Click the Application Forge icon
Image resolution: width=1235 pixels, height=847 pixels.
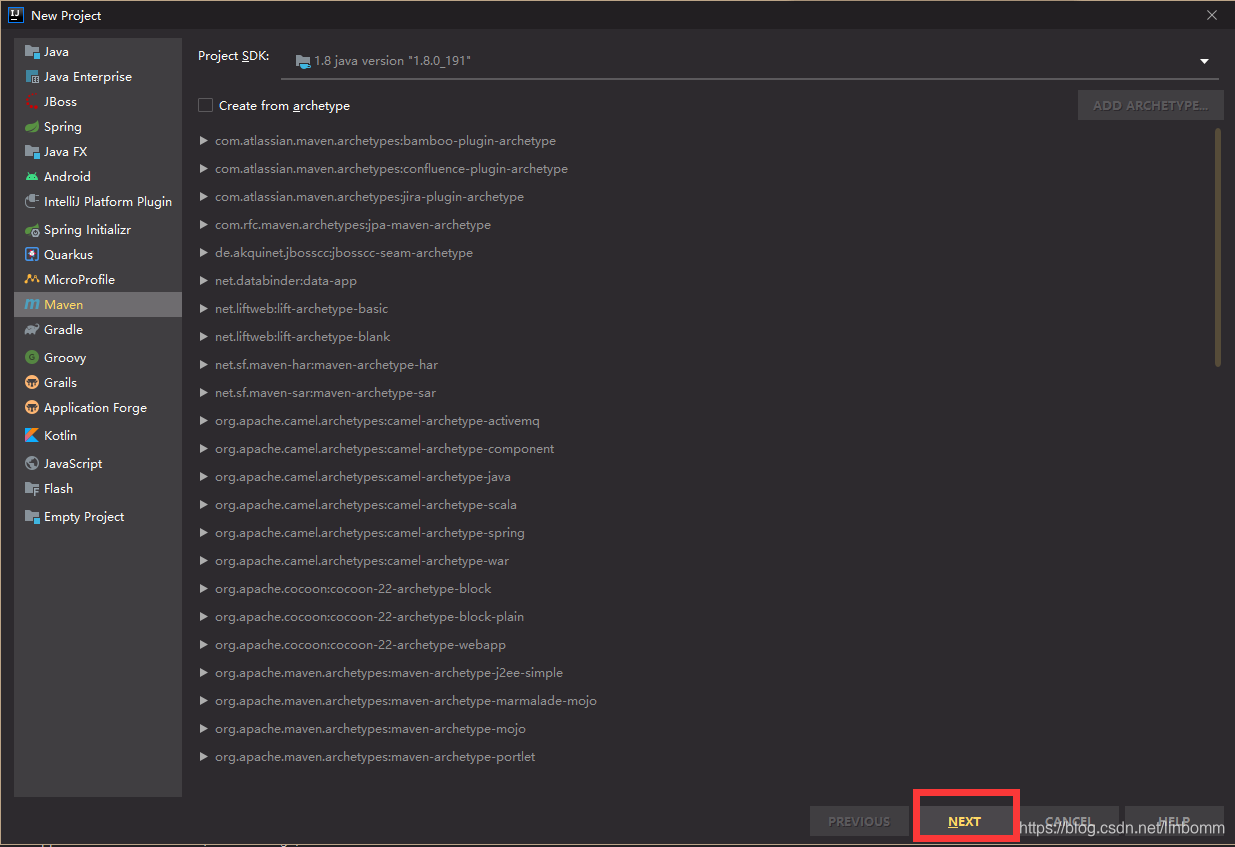pyautogui.click(x=32, y=407)
